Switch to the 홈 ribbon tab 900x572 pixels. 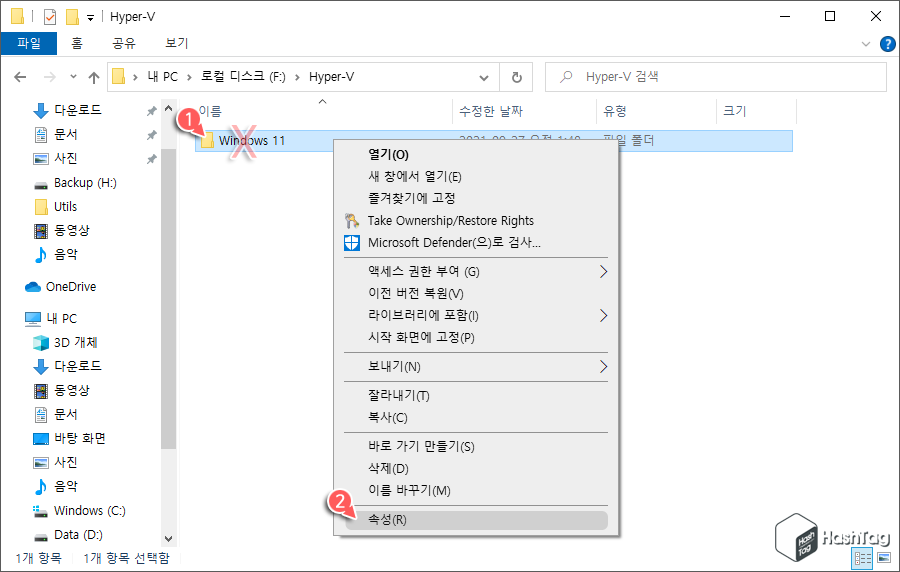76,43
